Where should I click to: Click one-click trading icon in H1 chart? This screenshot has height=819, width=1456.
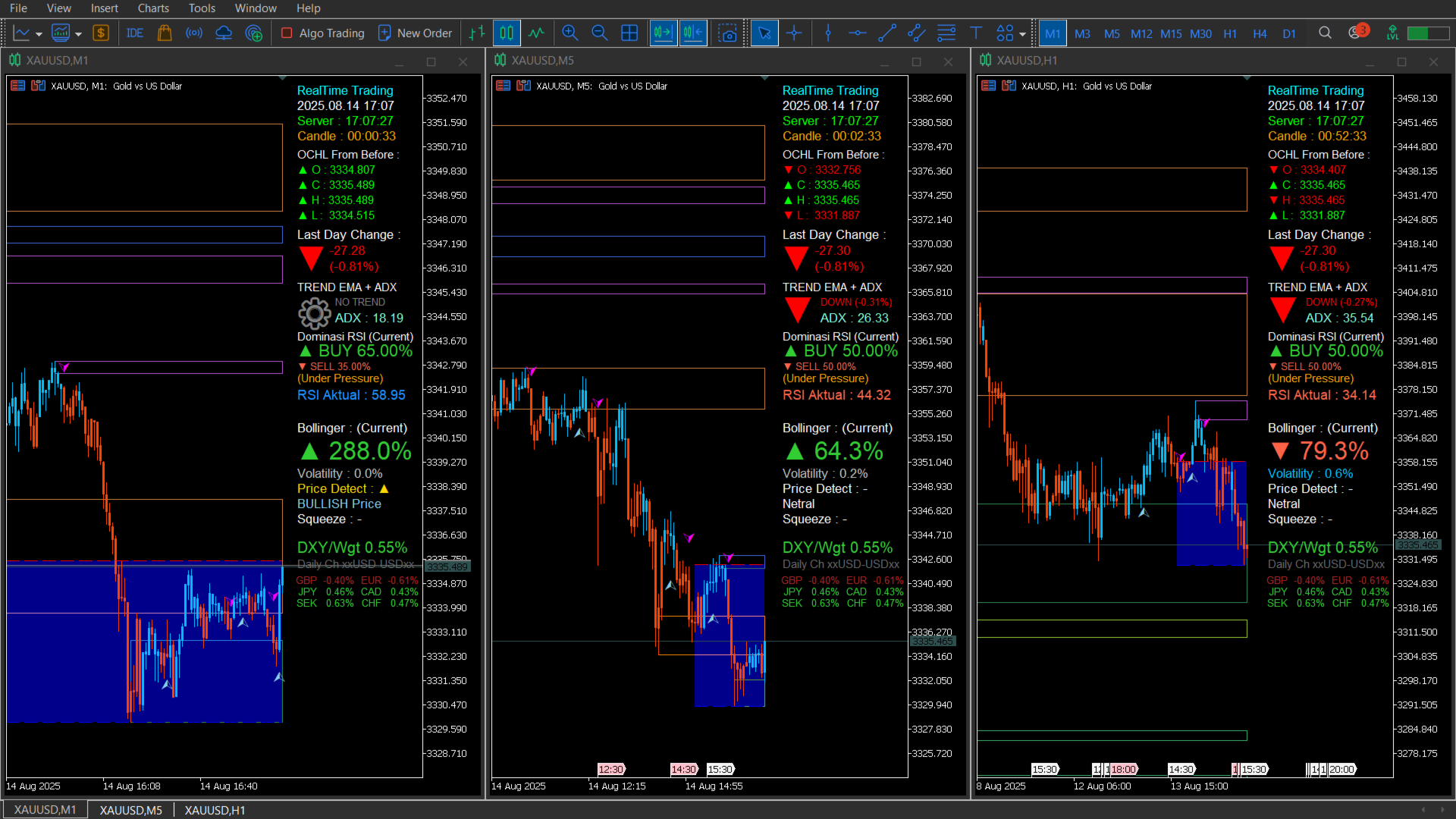coord(1009,86)
